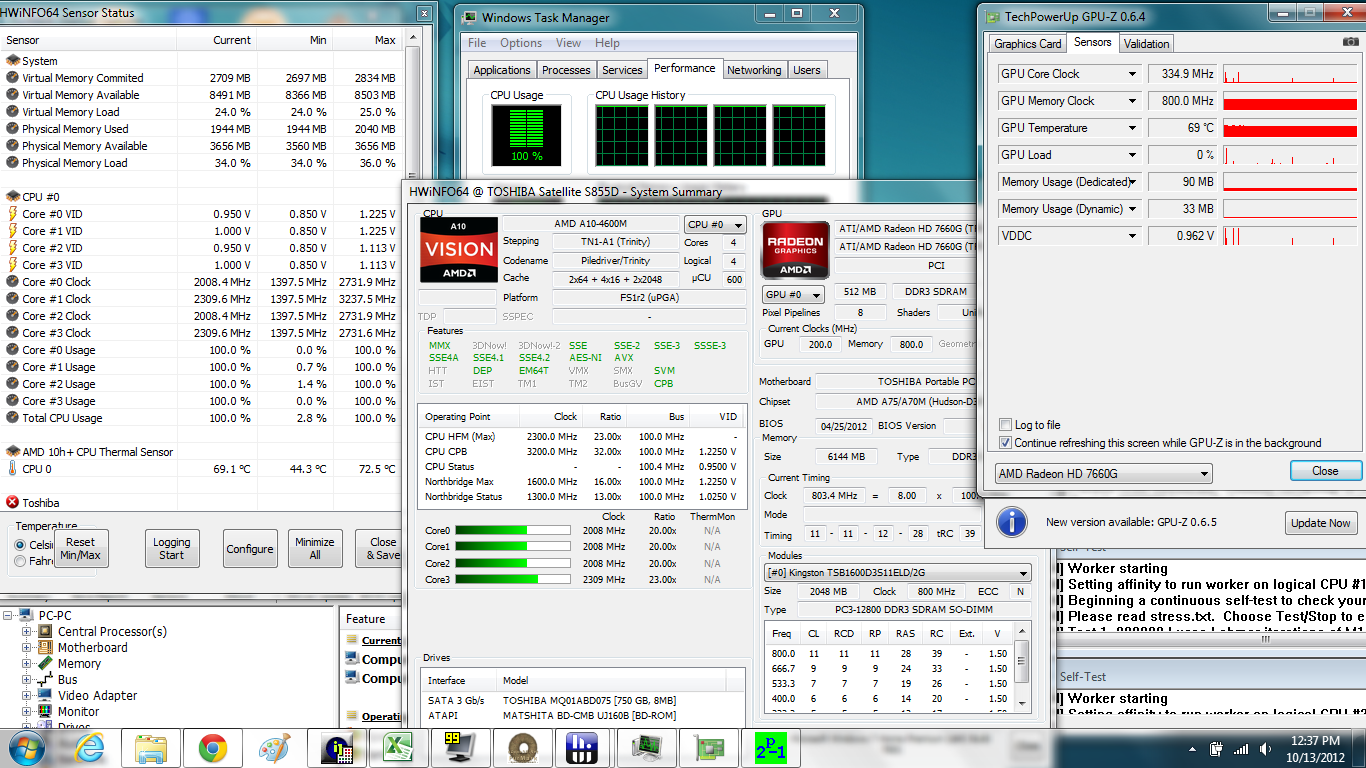Click the Monitor tree icon
Viewport: 1366px width, 768px height.
[47, 711]
